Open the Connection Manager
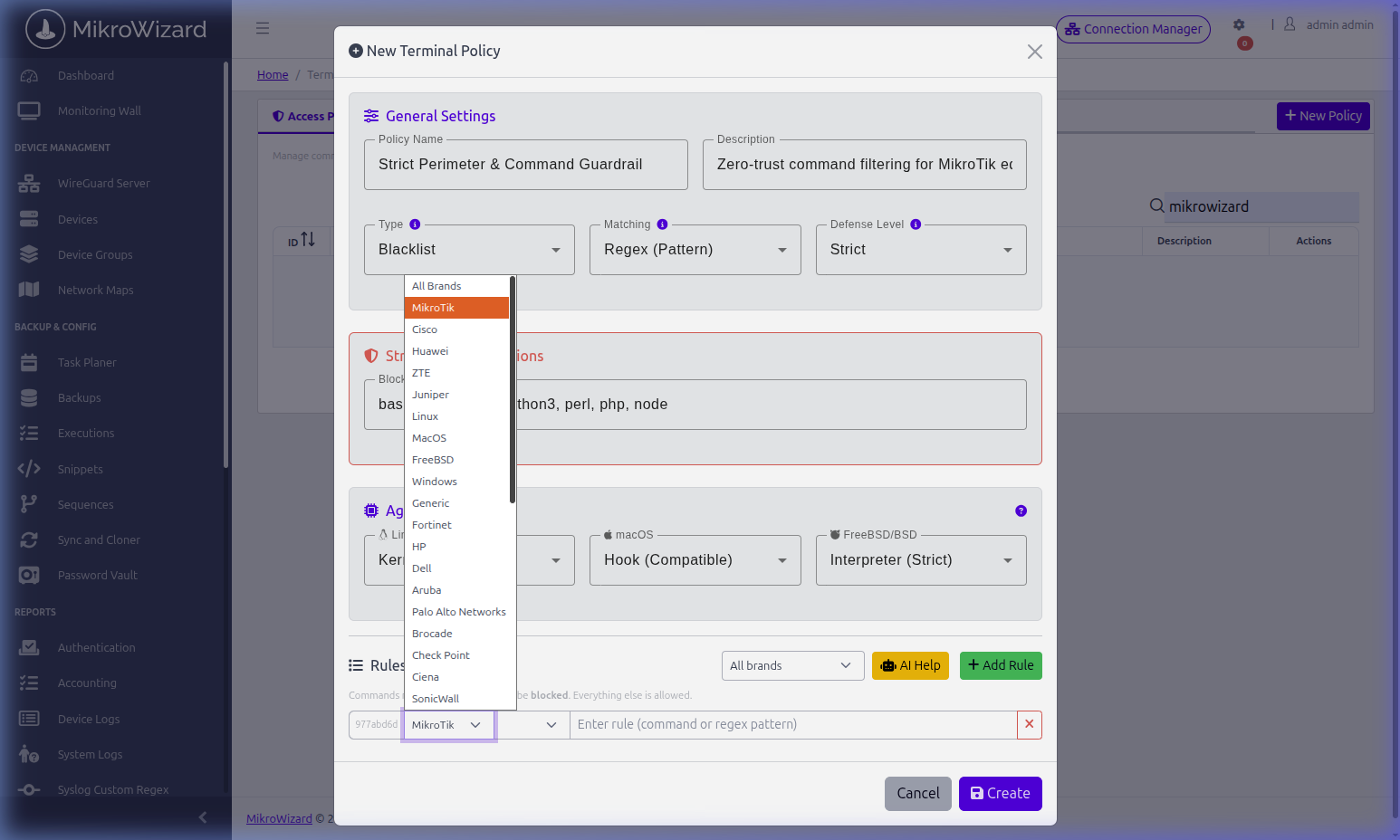 1133,29
